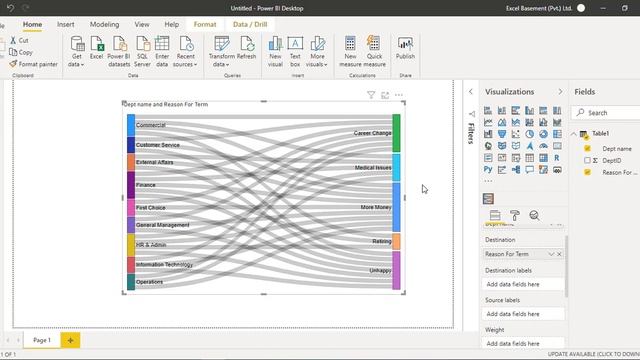Click the Excel data source button
Viewport: 640px width, 360px height.
(97, 48)
